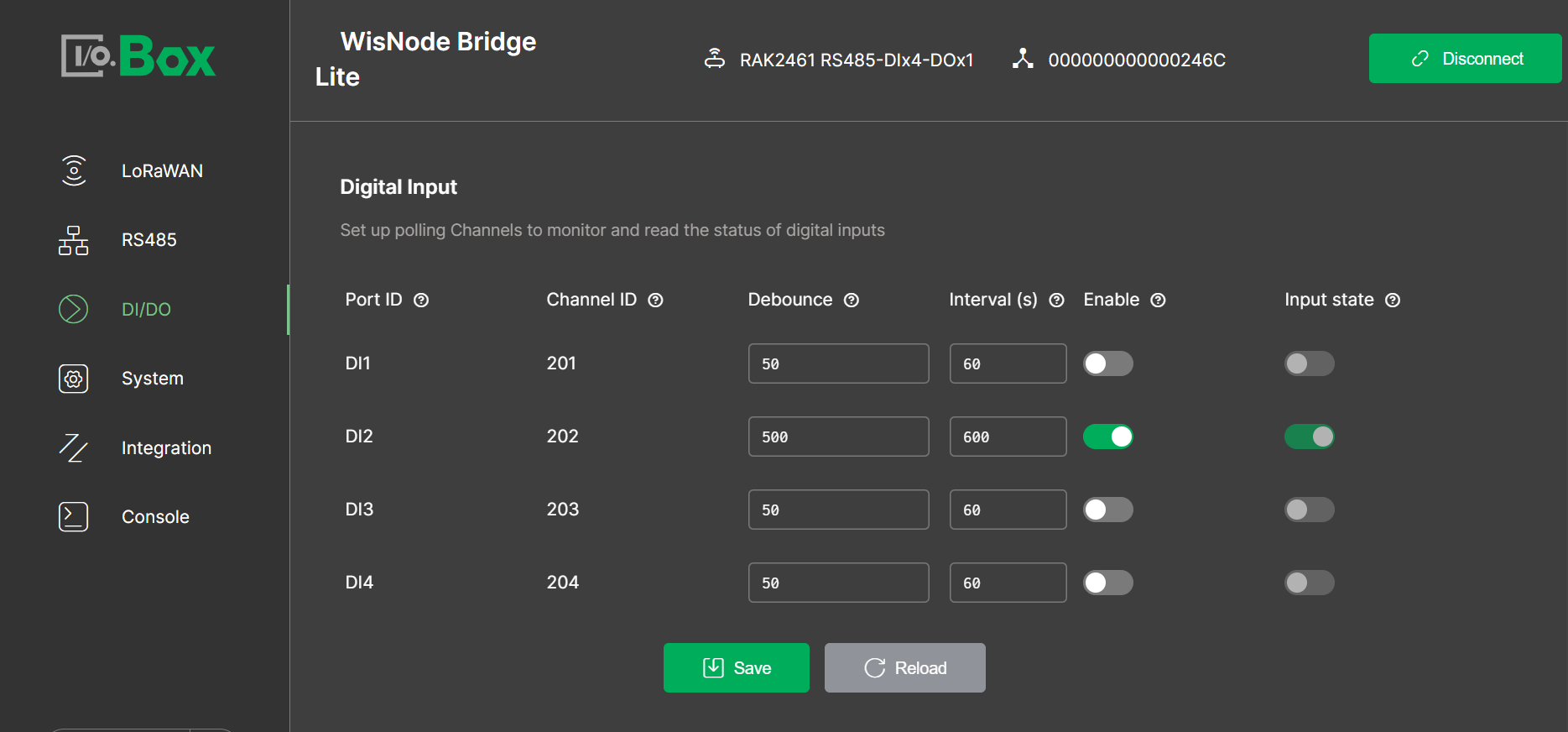Viewport: 1568px width, 732px height.
Task: Open the LoRaWAN menu section
Action: click(x=162, y=171)
